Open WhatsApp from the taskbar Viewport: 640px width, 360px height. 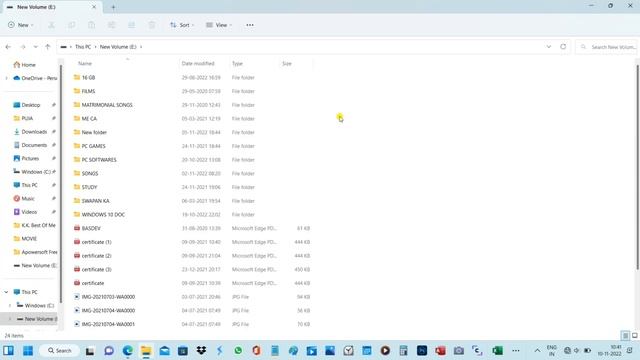pyautogui.click(x=238, y=351)
